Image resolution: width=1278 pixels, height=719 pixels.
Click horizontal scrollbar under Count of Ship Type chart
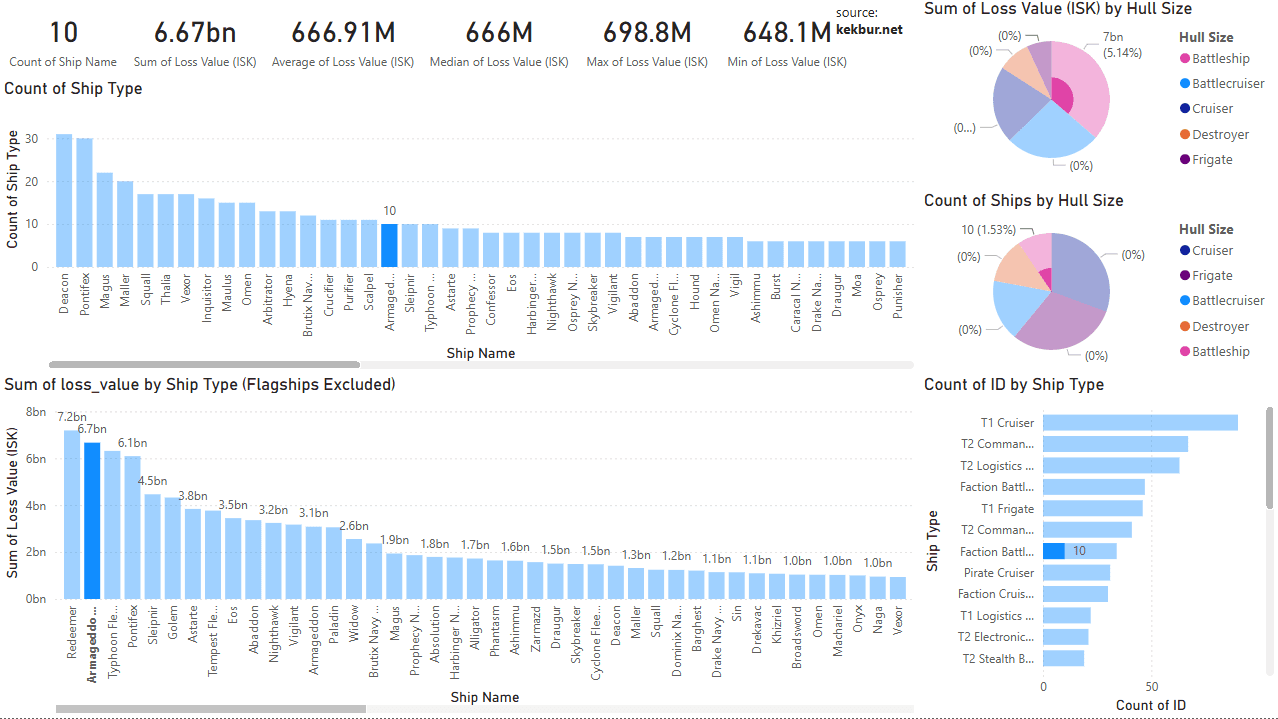click(204, 366)
